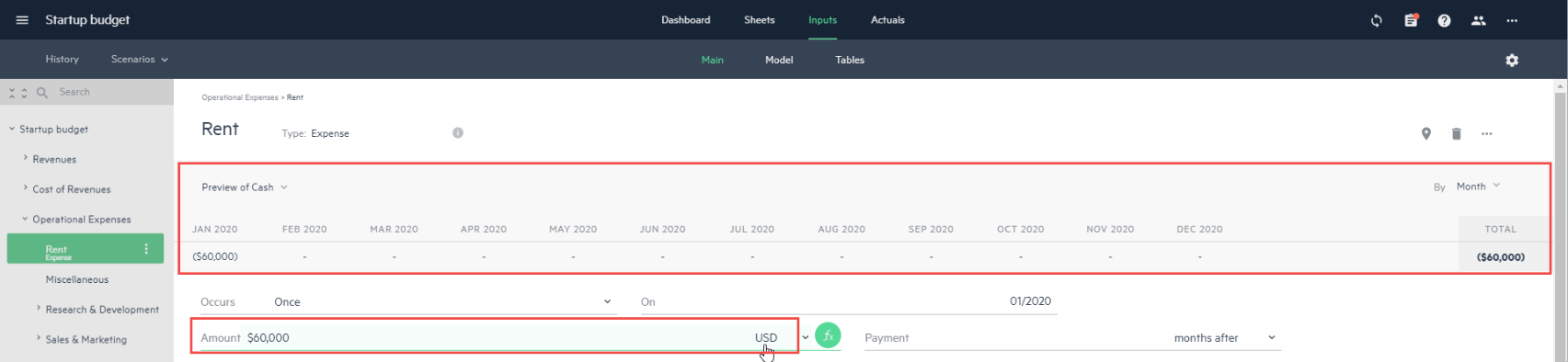Open the Preview of Cash dropdown

(245, 187)
